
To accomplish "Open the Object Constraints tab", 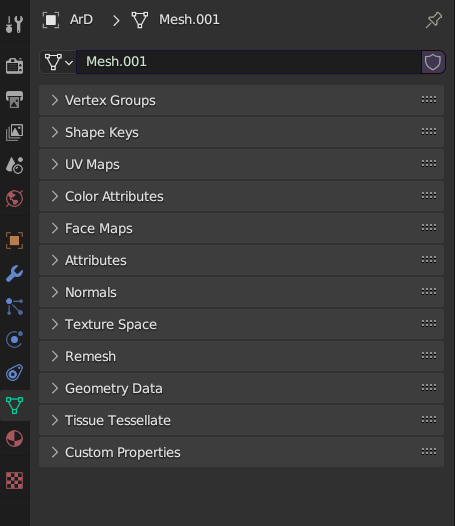I will point(14,372).
